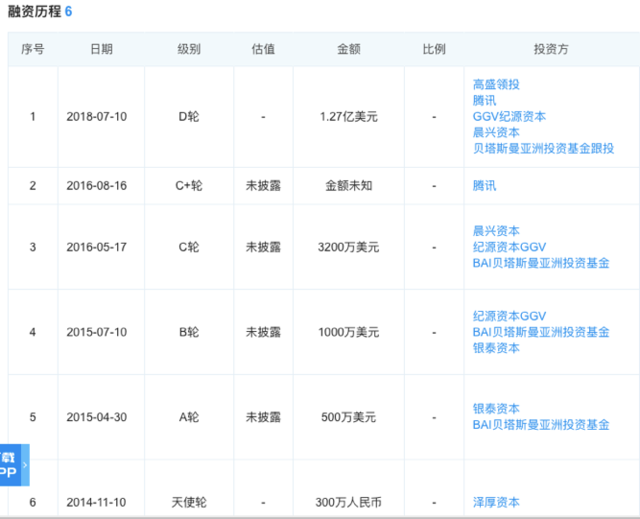Viewport: 640px width, 519px height.
Task: Click the 金额未知 amount cell
Action: (349, 186)
